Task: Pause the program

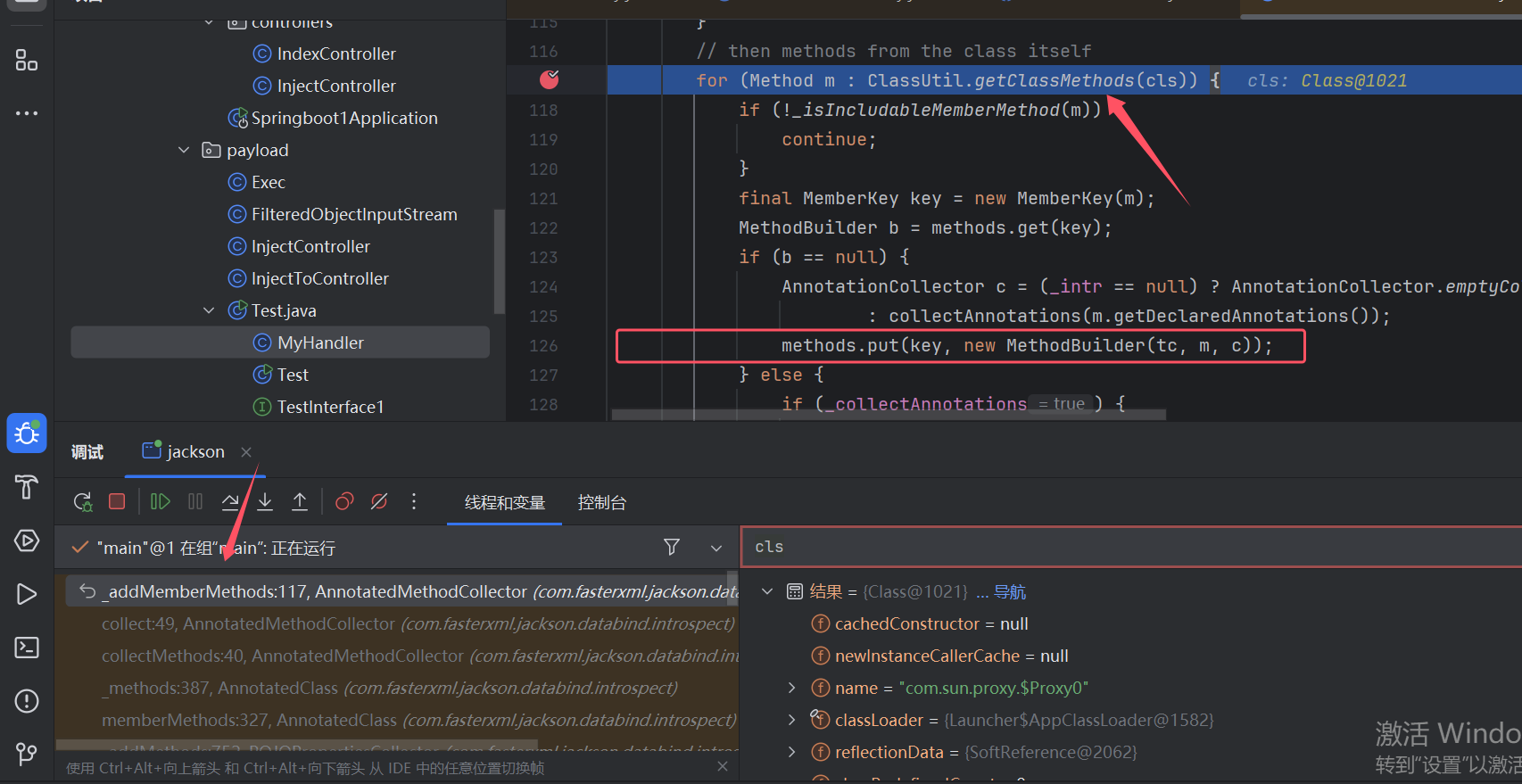Action: (x=195, y=501)
